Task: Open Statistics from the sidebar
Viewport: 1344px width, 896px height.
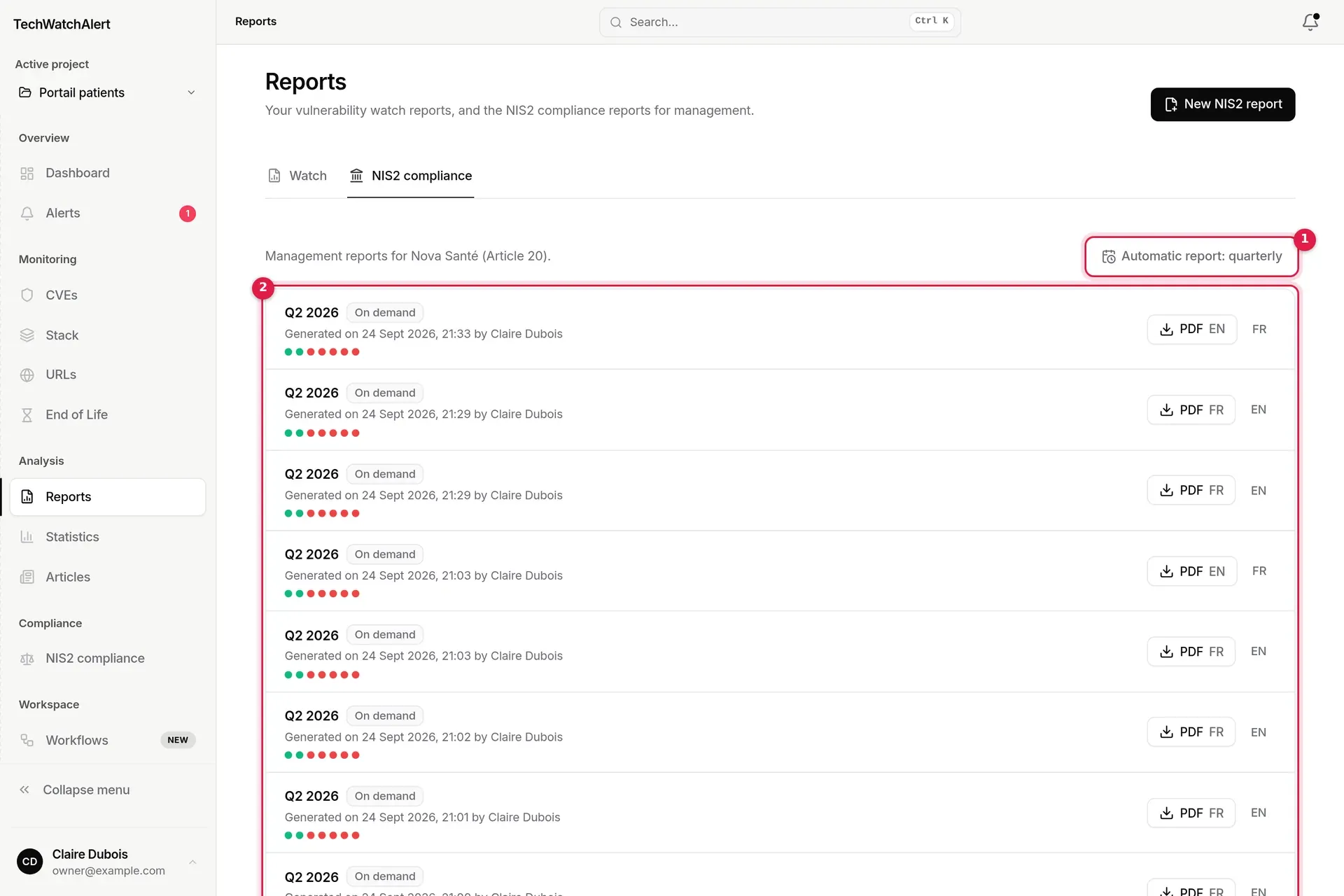Action: [x=108, y=537]
